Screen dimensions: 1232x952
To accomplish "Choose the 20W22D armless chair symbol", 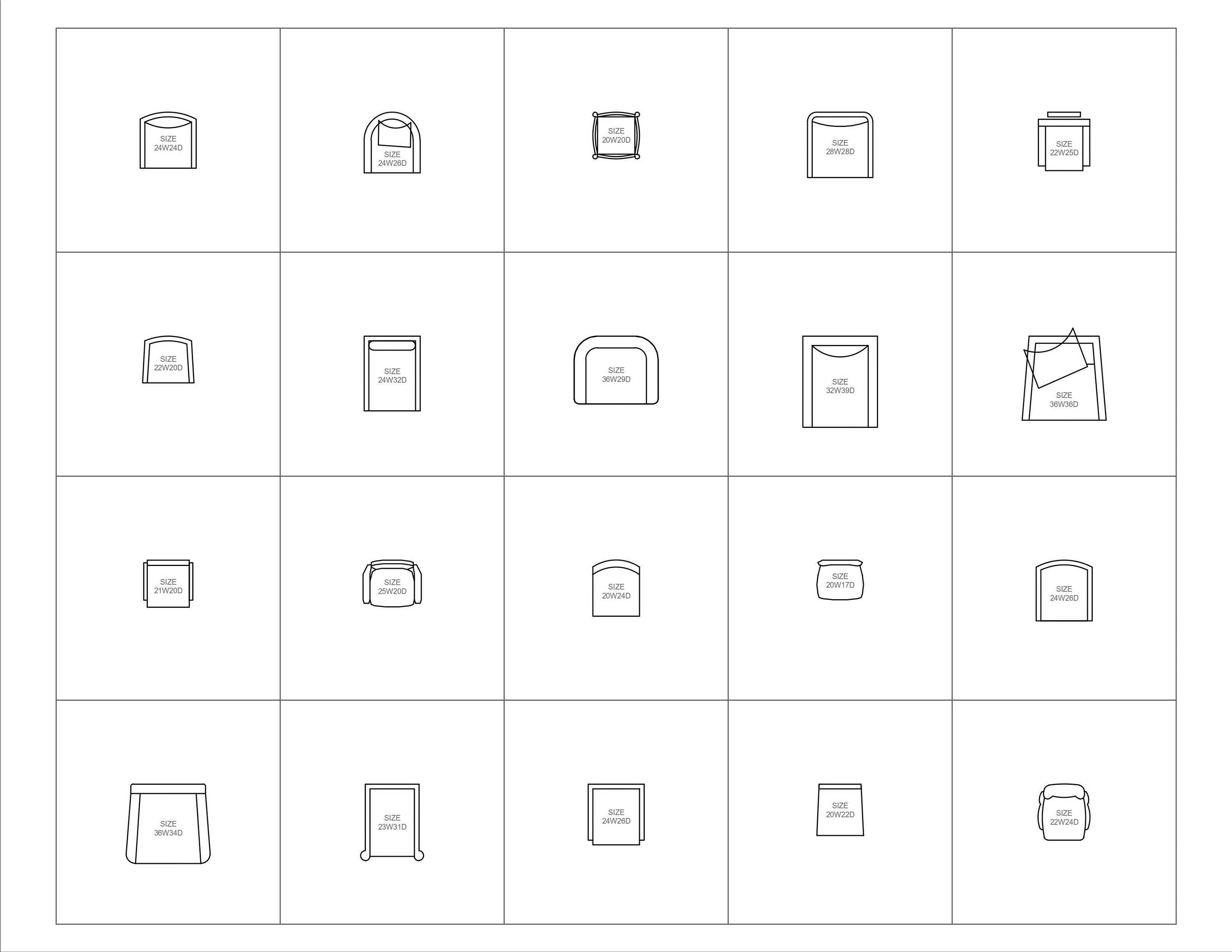I will pos(840,810).
